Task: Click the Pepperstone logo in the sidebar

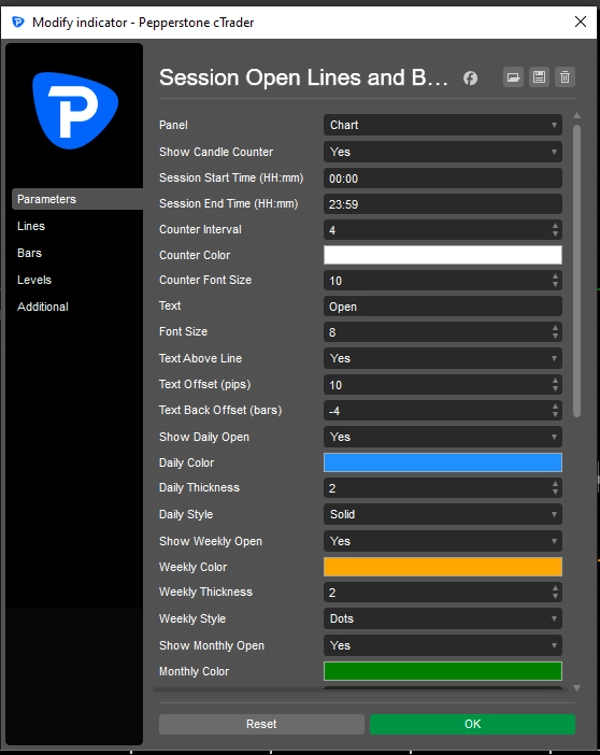Action: point(75,110)
